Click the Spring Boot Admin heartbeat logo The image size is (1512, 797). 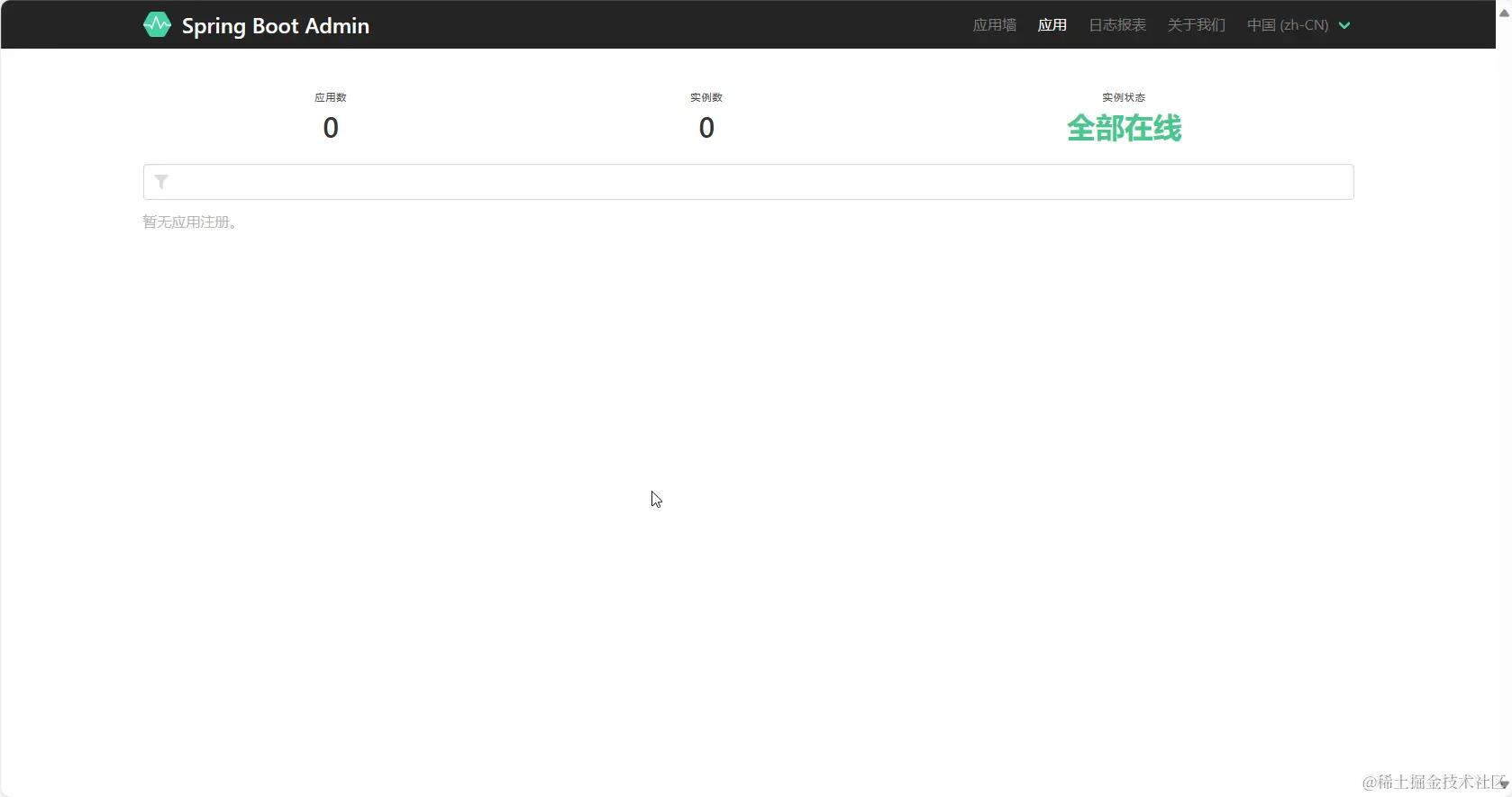(157, 25)
